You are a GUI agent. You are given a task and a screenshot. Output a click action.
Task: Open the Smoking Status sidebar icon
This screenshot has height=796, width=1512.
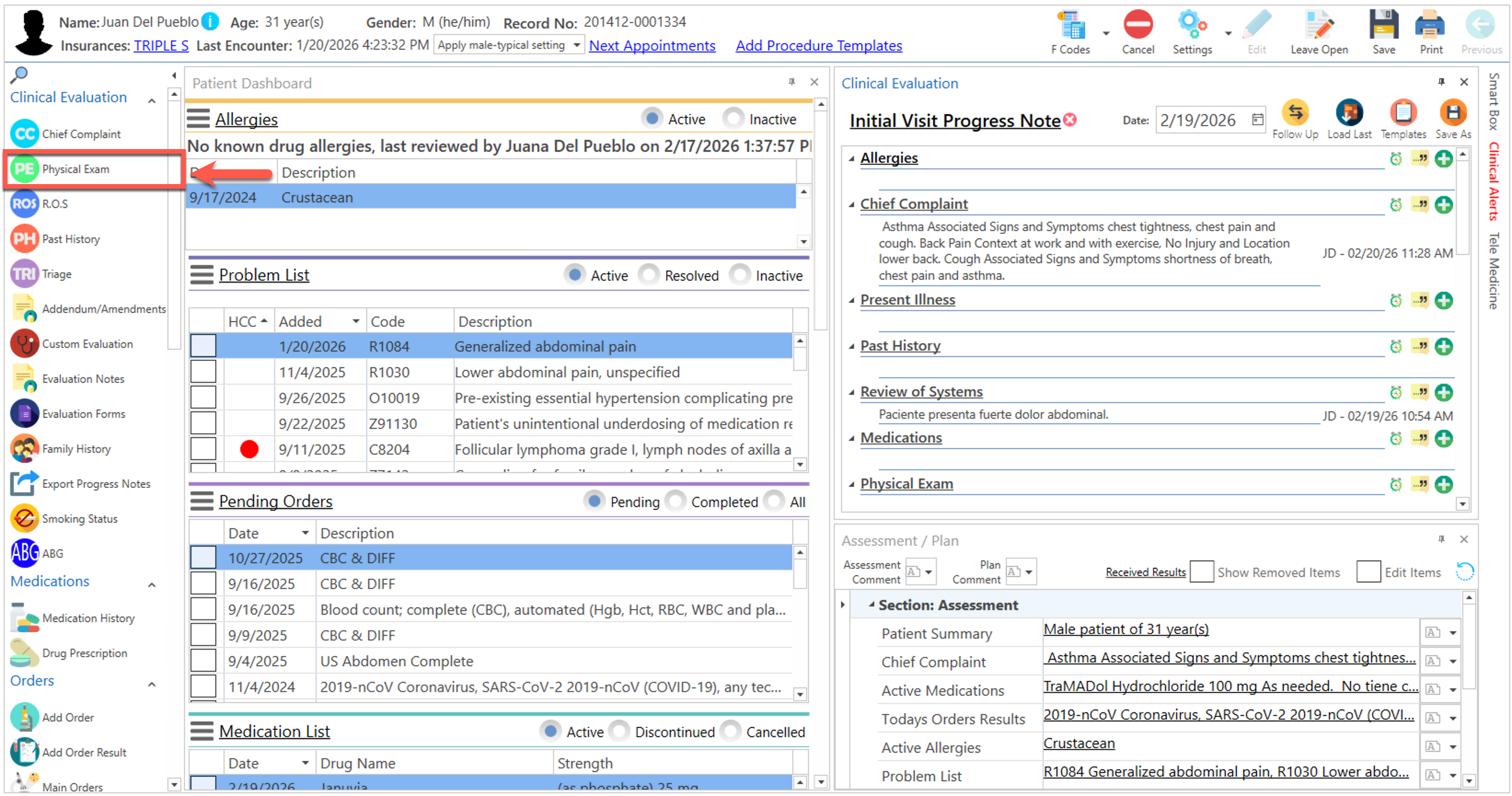(x=25, y=519)
